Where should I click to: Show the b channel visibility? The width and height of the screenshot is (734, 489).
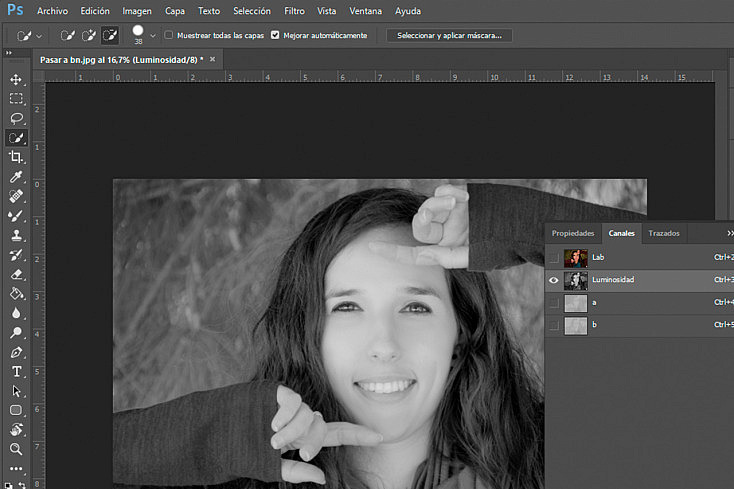click(x=554, y=325)
